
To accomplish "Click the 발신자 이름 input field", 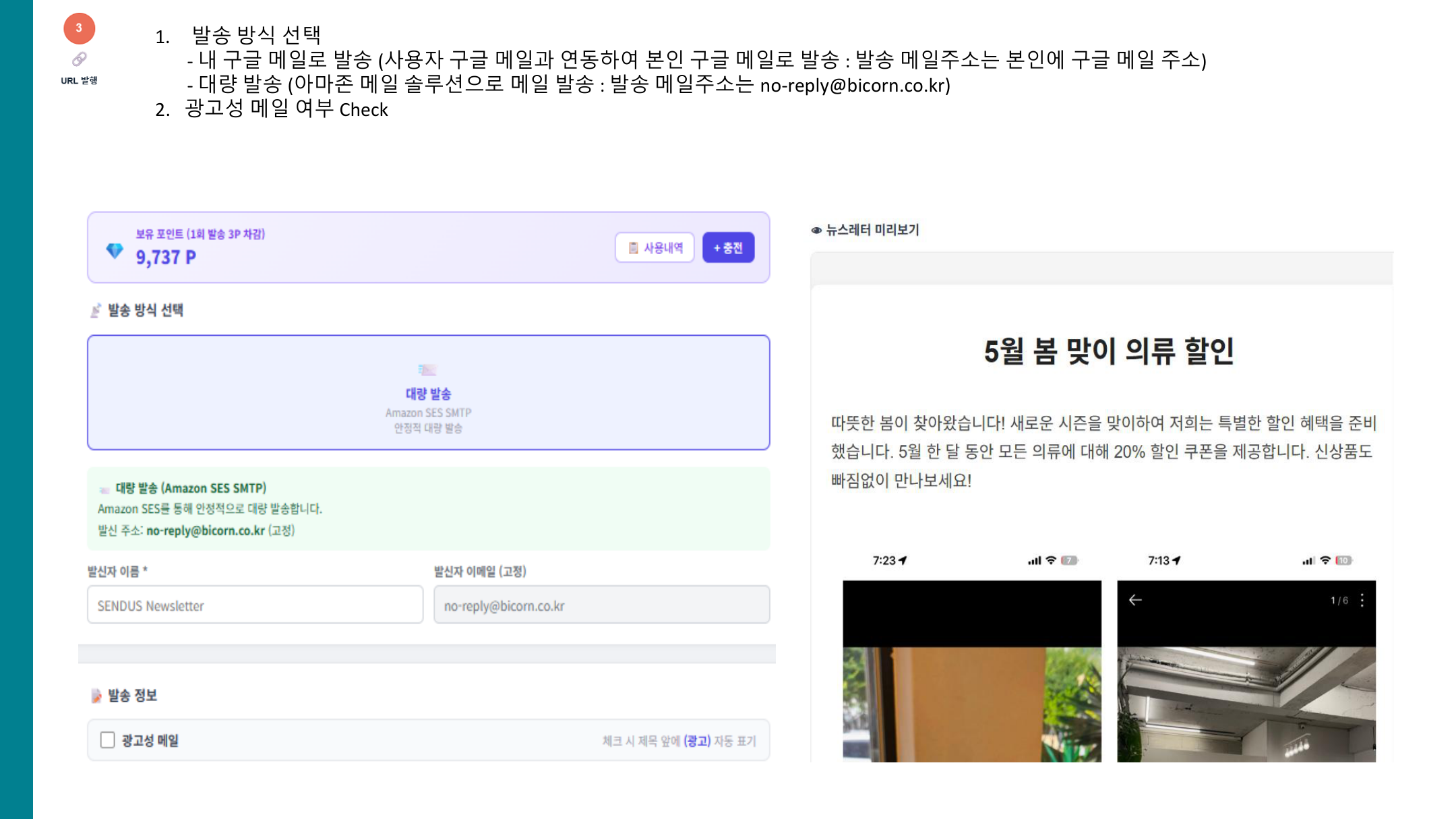I will [x=255, y=605].
